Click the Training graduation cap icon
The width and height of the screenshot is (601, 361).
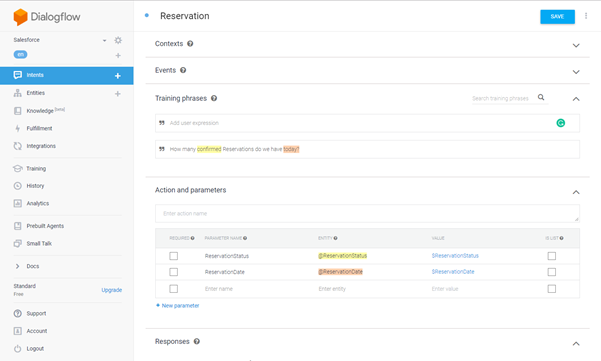tap(18, 169)
